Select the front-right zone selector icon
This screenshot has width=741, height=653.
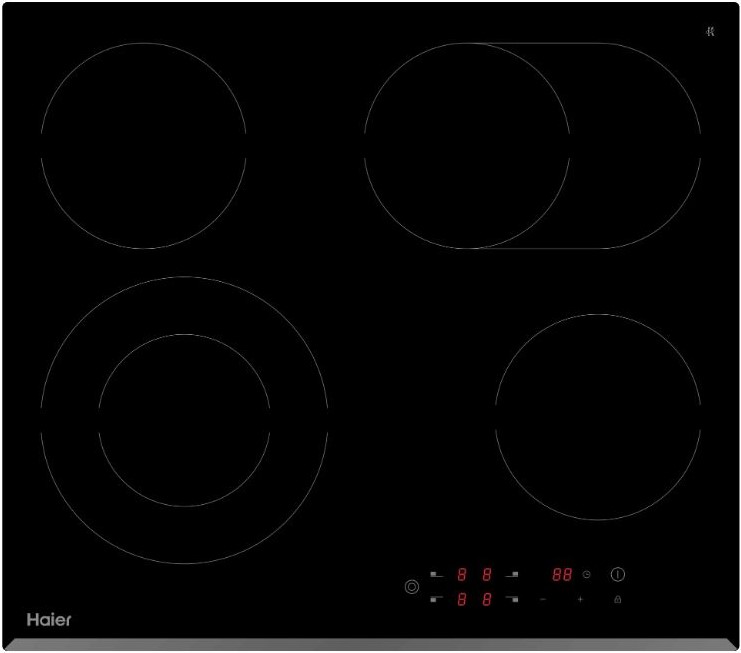[512, 599]
